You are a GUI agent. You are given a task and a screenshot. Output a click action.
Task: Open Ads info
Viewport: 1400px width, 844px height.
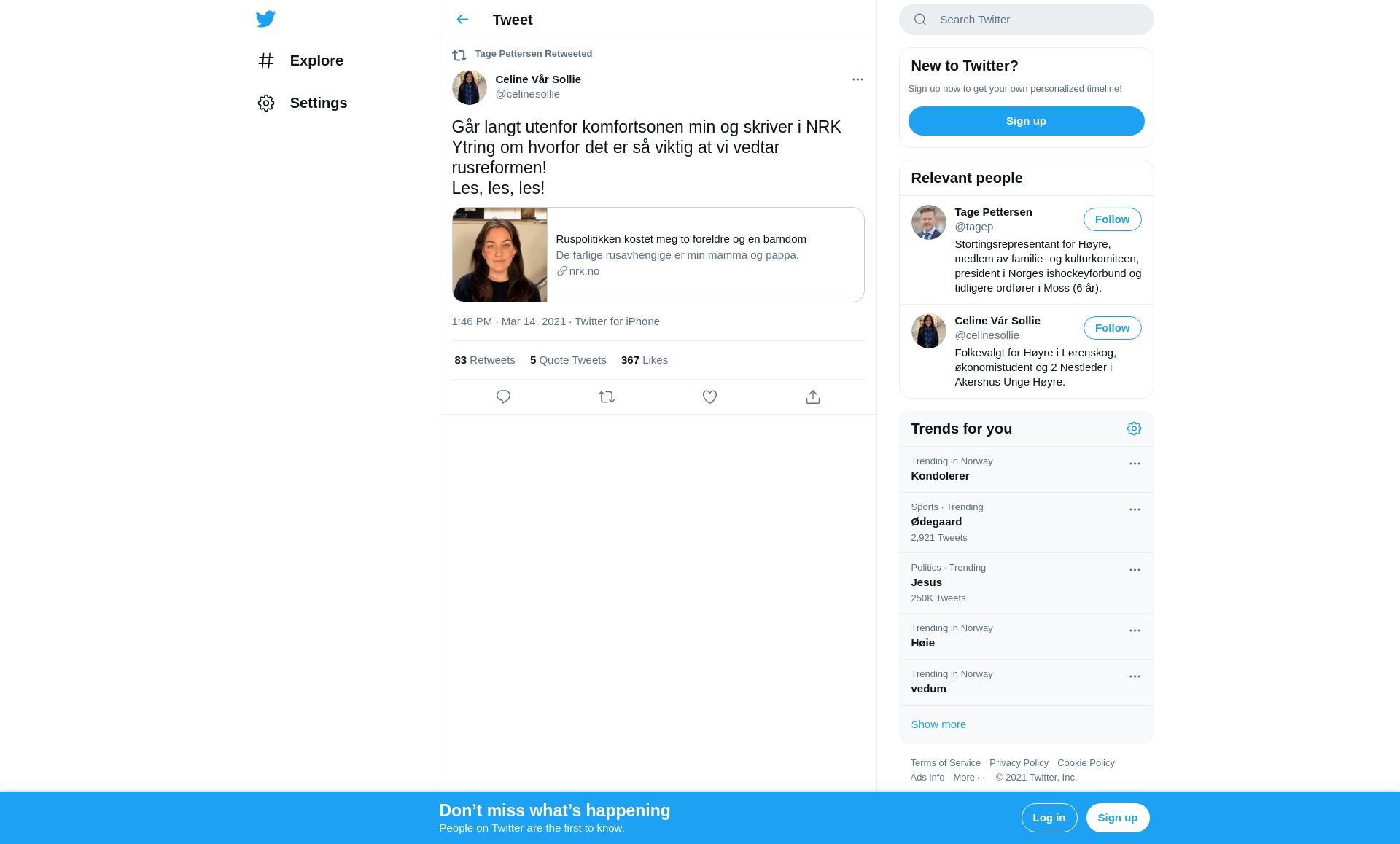[x=927, y=778]
